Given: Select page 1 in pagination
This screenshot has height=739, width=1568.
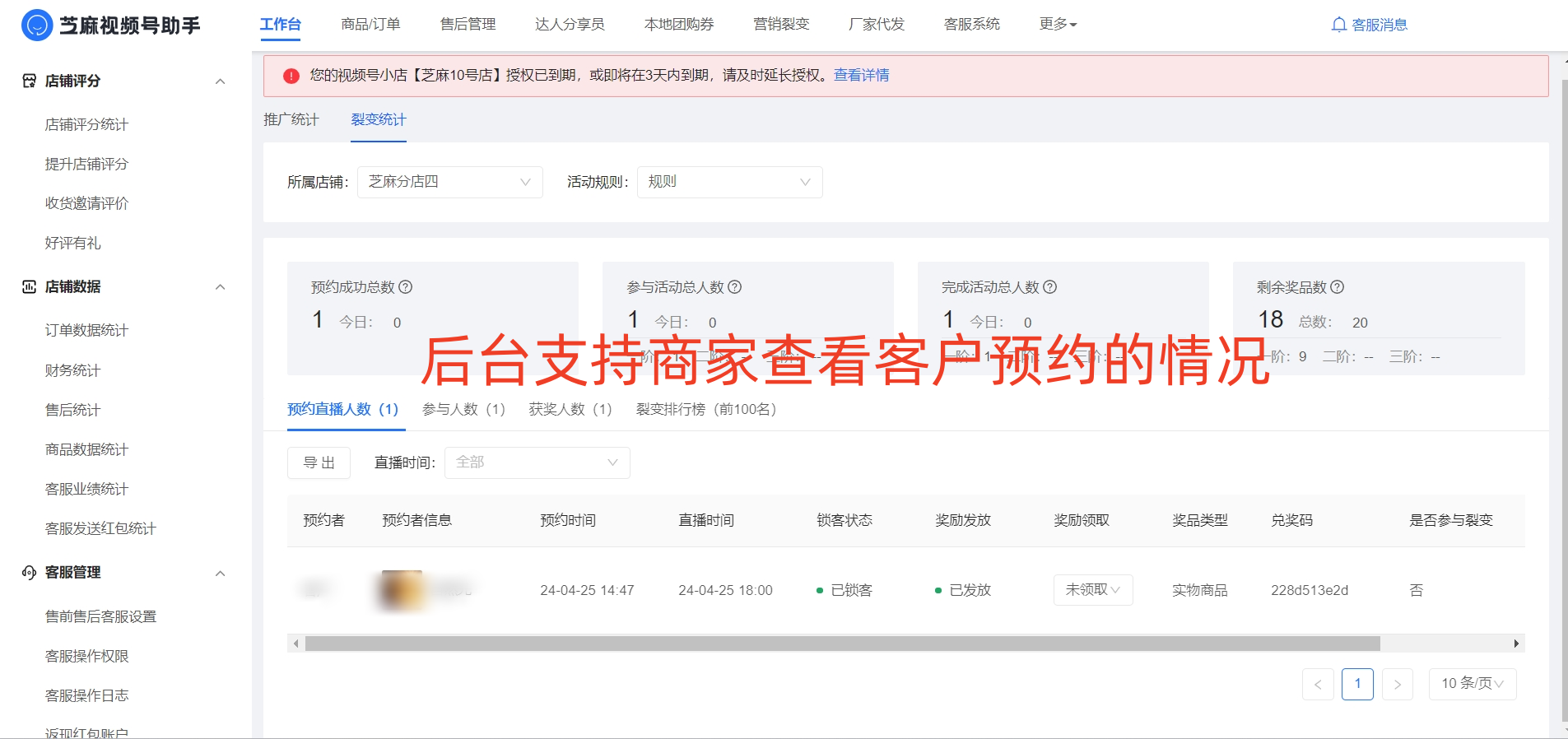Looking at the screenshot, I should click(x=1358, y=684).
